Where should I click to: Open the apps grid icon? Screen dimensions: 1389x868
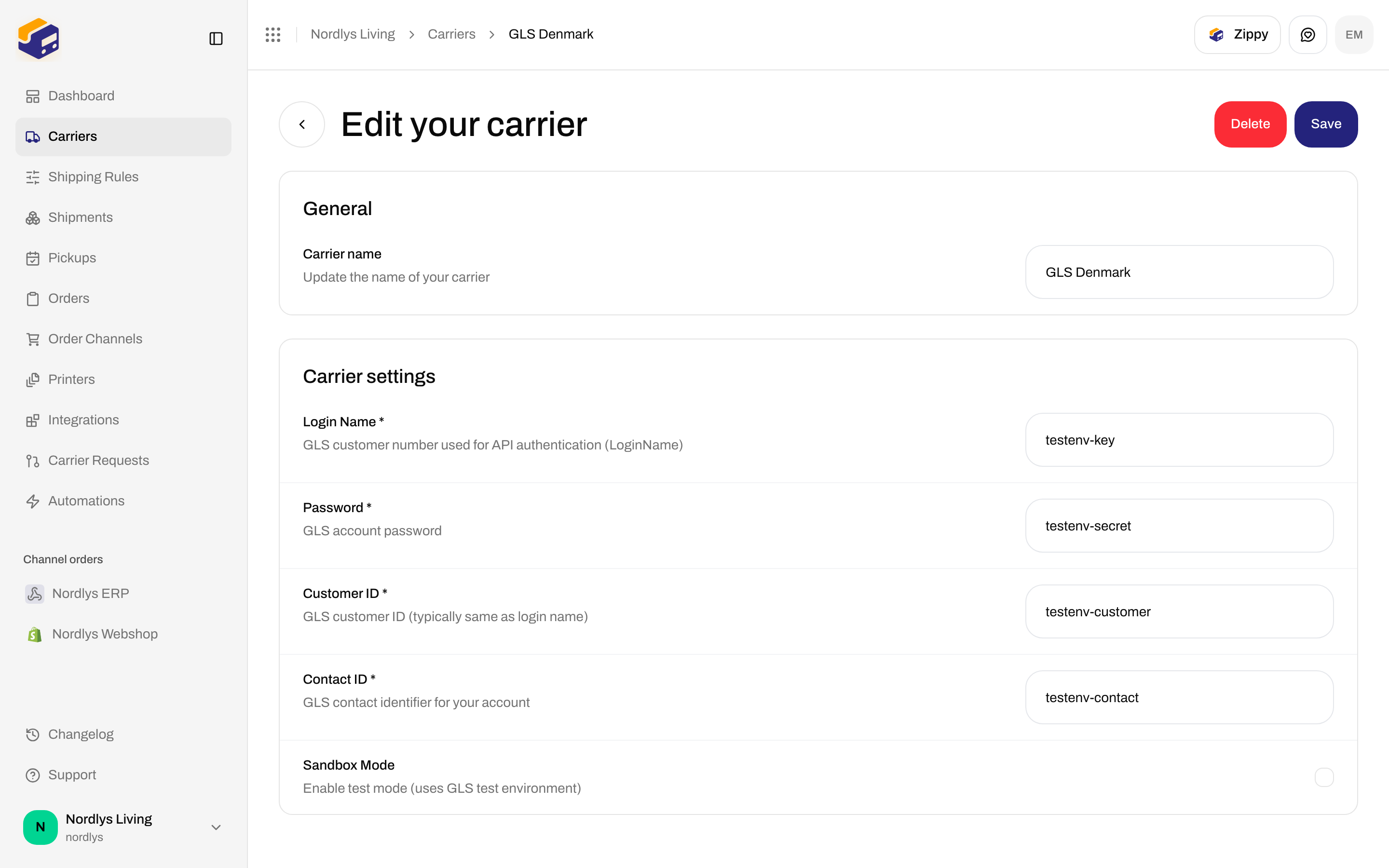pyautogui.click(x=273, y=34)
